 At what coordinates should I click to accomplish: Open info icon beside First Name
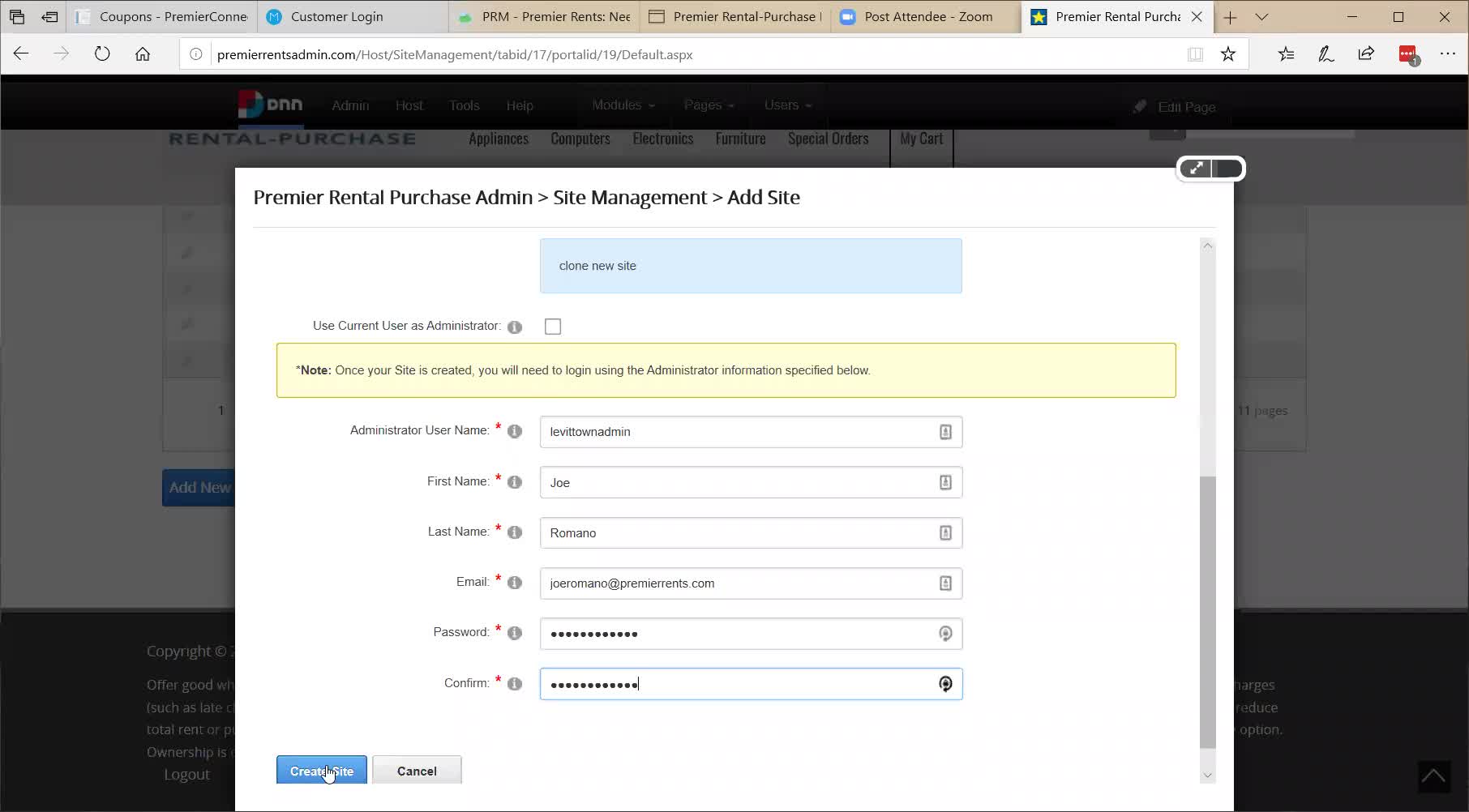pyautogui.click(x=515, y=482)
